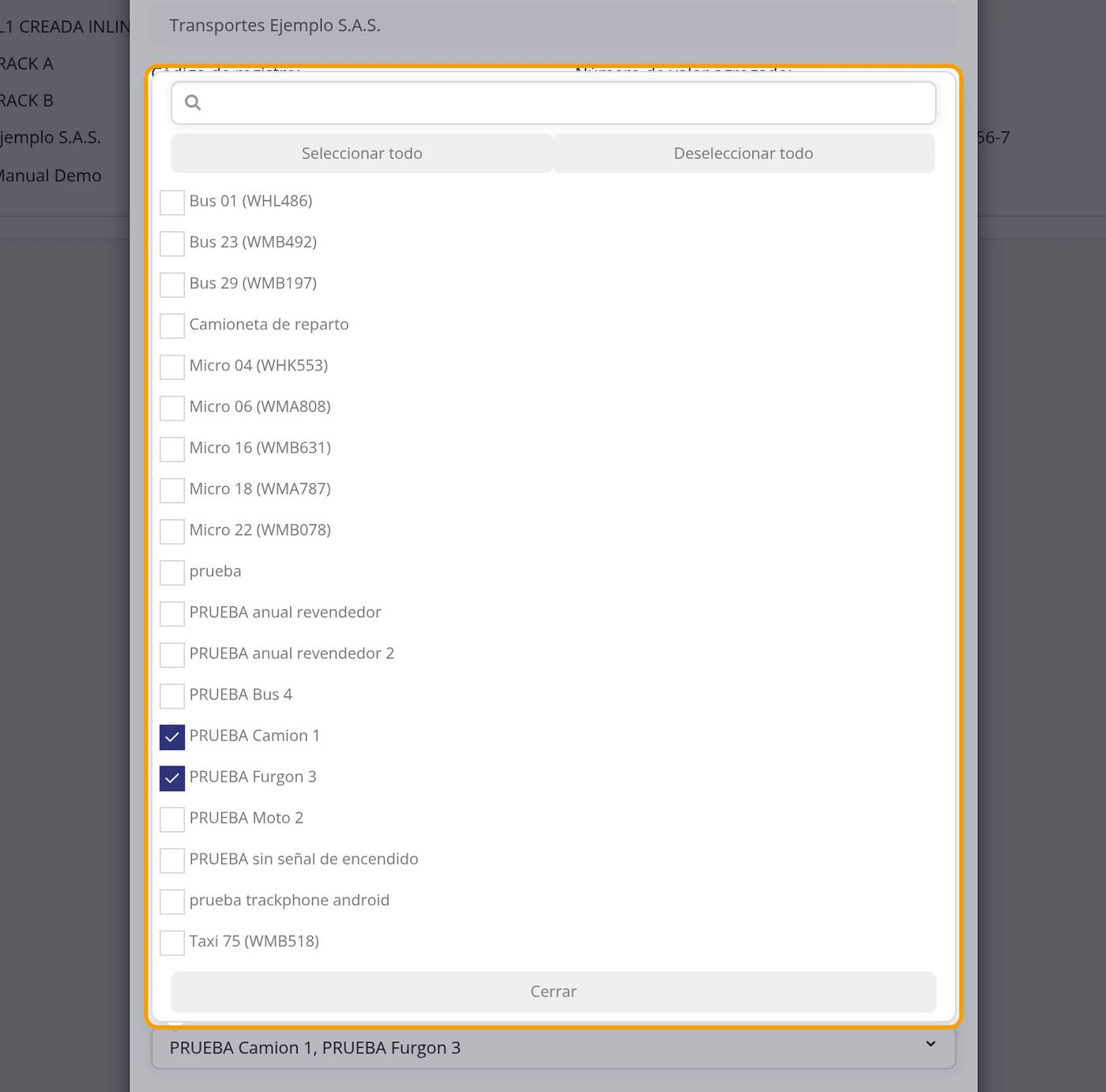The width and height of the screenshot is (1106, 1092).
Task: Click 'PRUEBA Camion 1, PRUEBA Furgon 3' selection text
Action: pos(314,1048)
